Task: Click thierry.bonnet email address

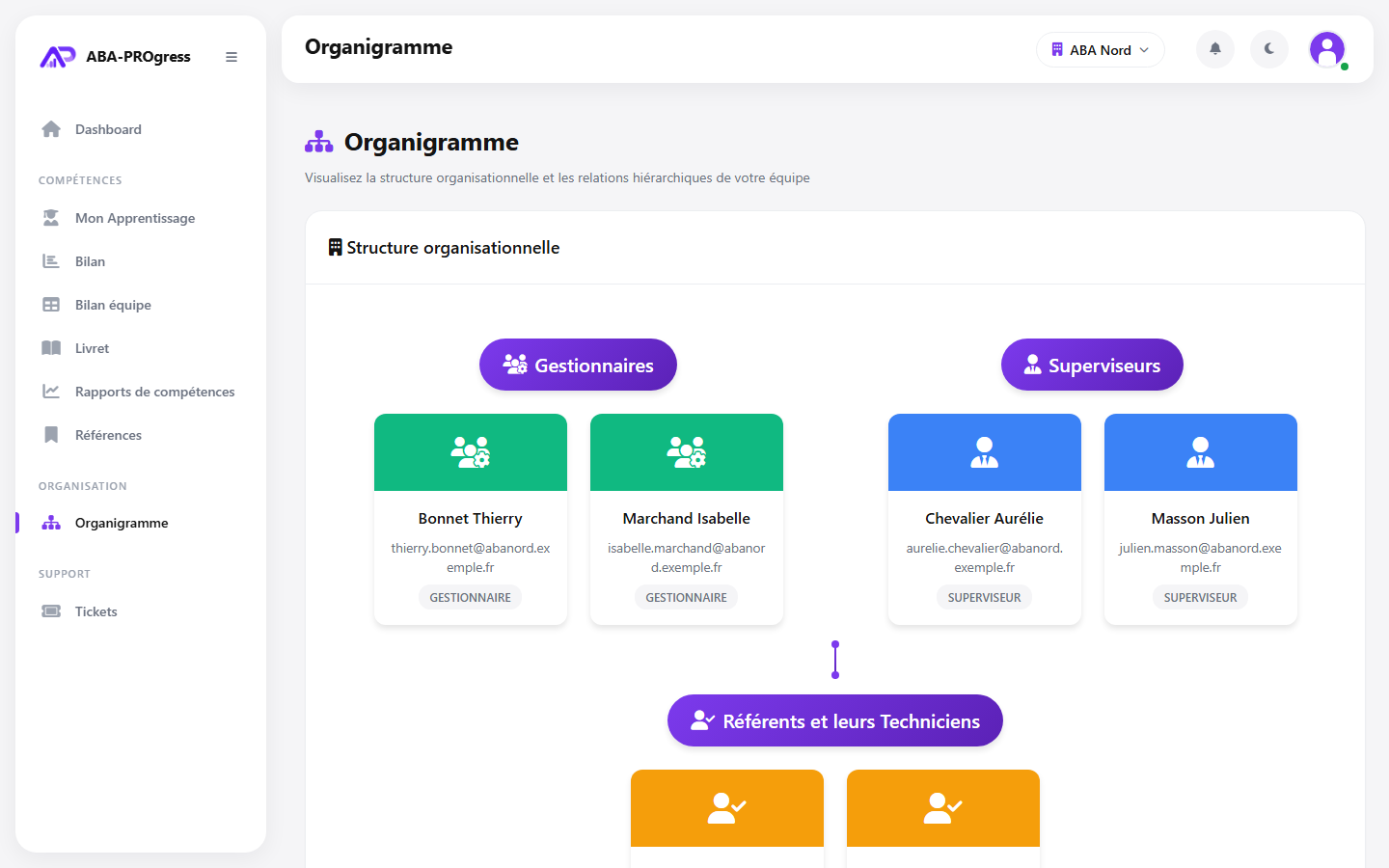Action: (x=471, y=557)
